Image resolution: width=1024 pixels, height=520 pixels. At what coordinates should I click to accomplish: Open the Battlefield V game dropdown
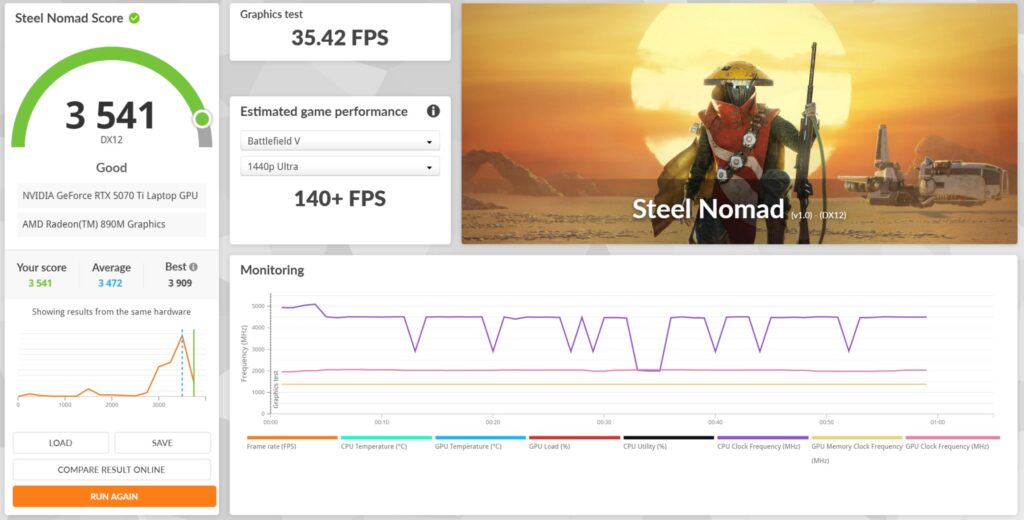click(x=340, y=141)
